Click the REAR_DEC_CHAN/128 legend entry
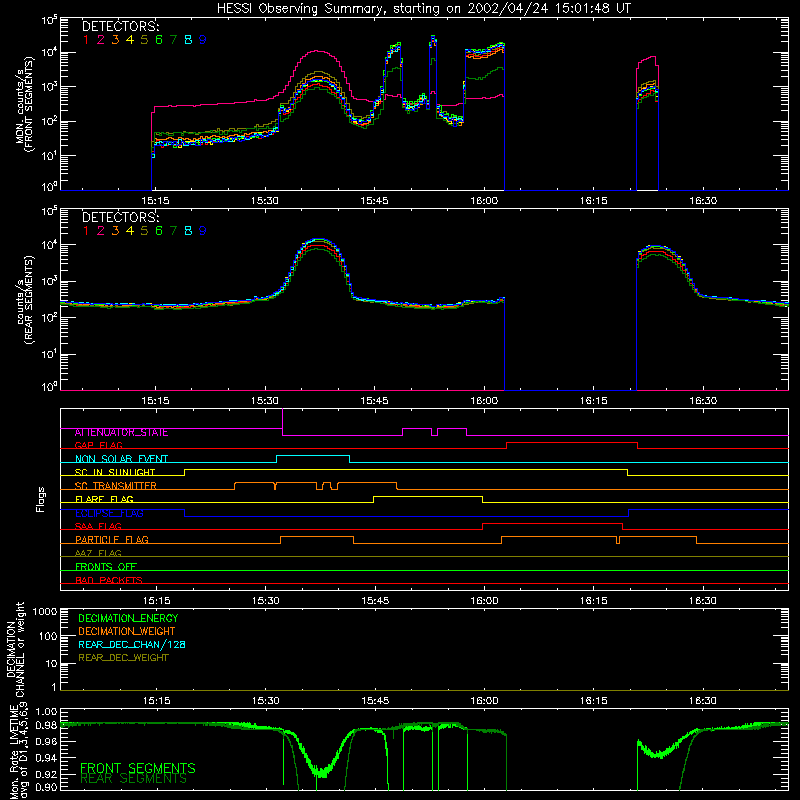Viewport: 800px width, 800px height. 132,645
